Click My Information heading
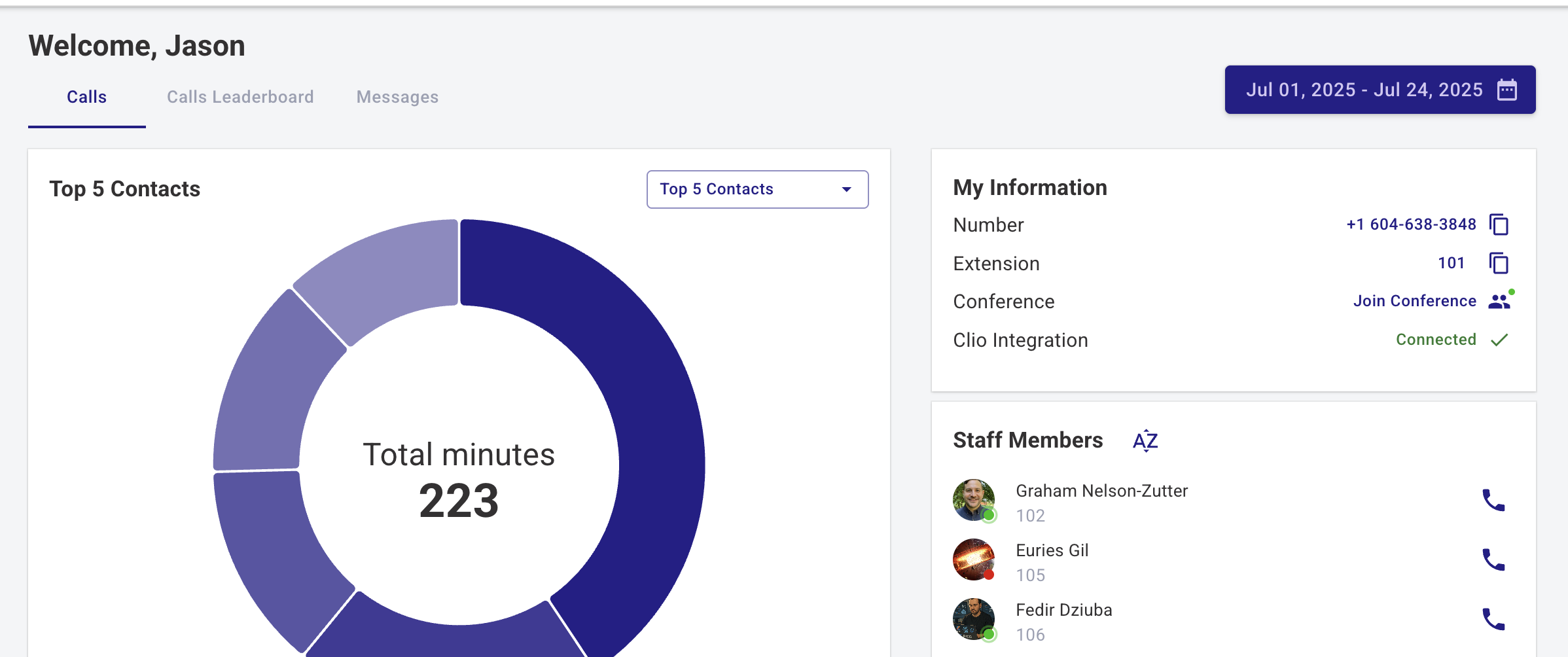1568x657 pixels. click(1030, 188)
